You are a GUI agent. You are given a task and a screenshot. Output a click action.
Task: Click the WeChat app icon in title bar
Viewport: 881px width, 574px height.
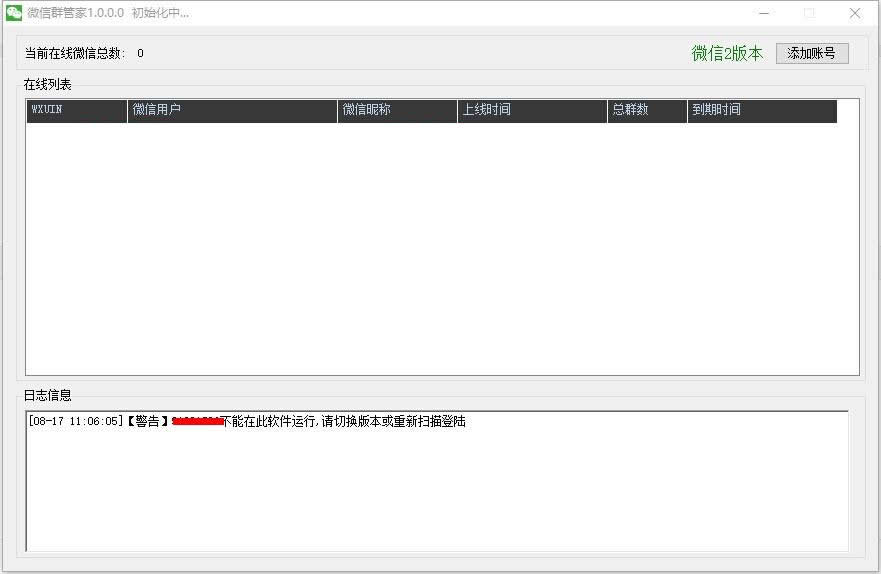tap(13, 12)
